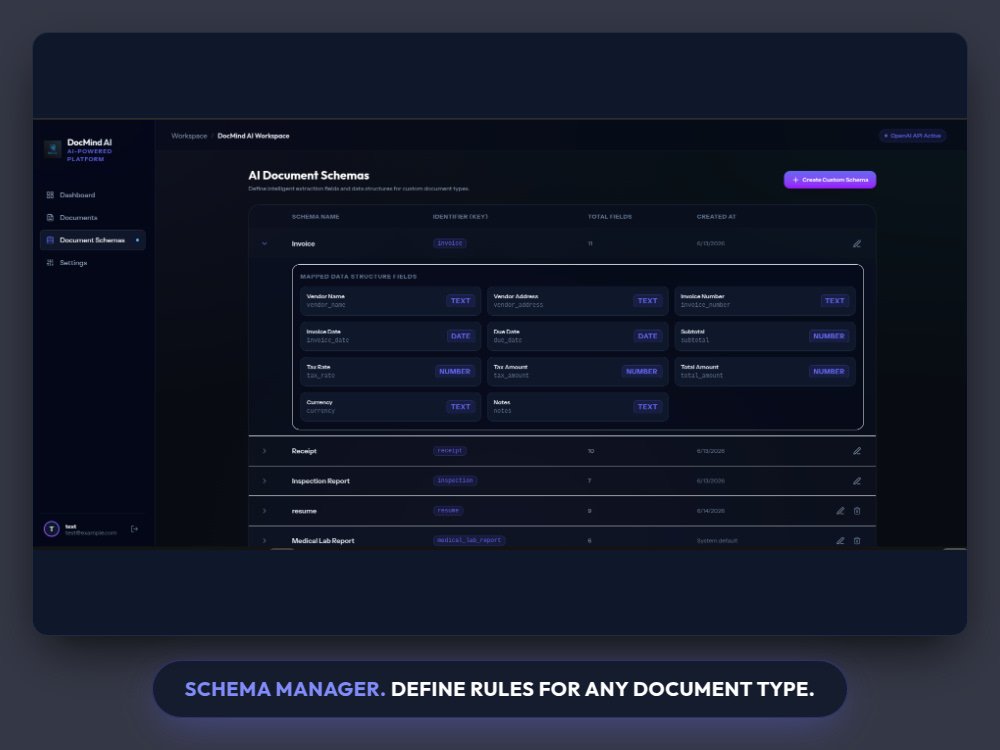Click the resume identifier tag
The width and height of the screenshot is (1000, 750).
[x=448, y=511]
